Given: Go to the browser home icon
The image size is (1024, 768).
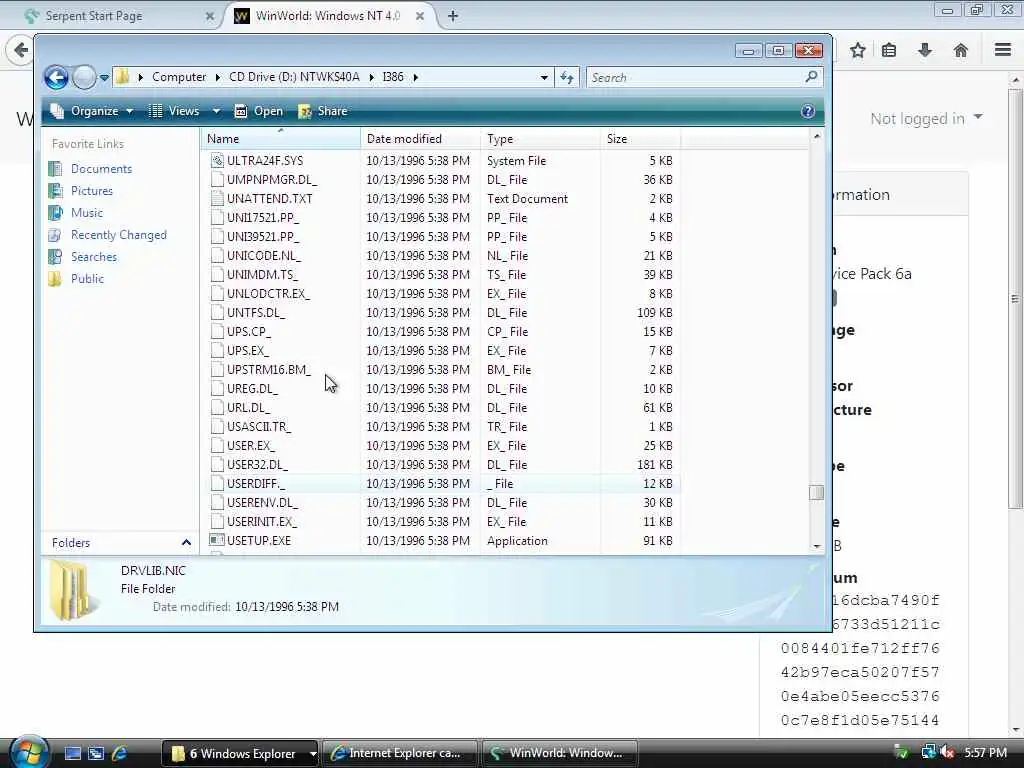Looking at the screenshot, I should click(x=960, y=50).
